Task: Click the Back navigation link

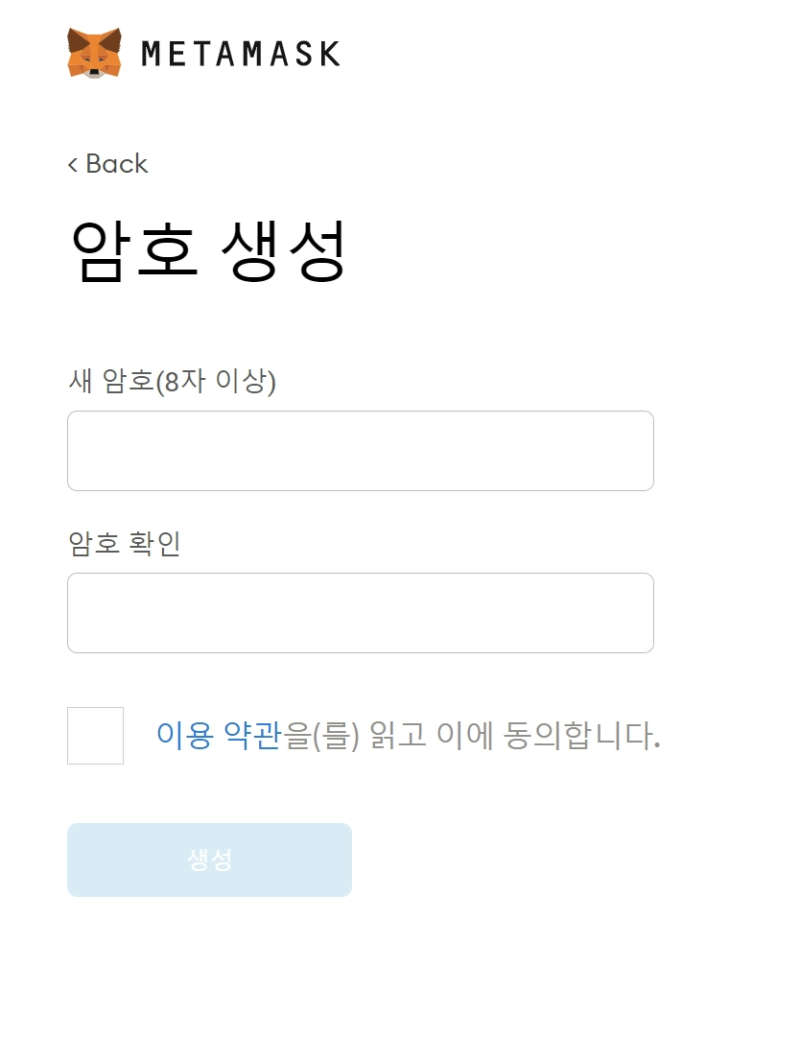Action: [107, 164]
